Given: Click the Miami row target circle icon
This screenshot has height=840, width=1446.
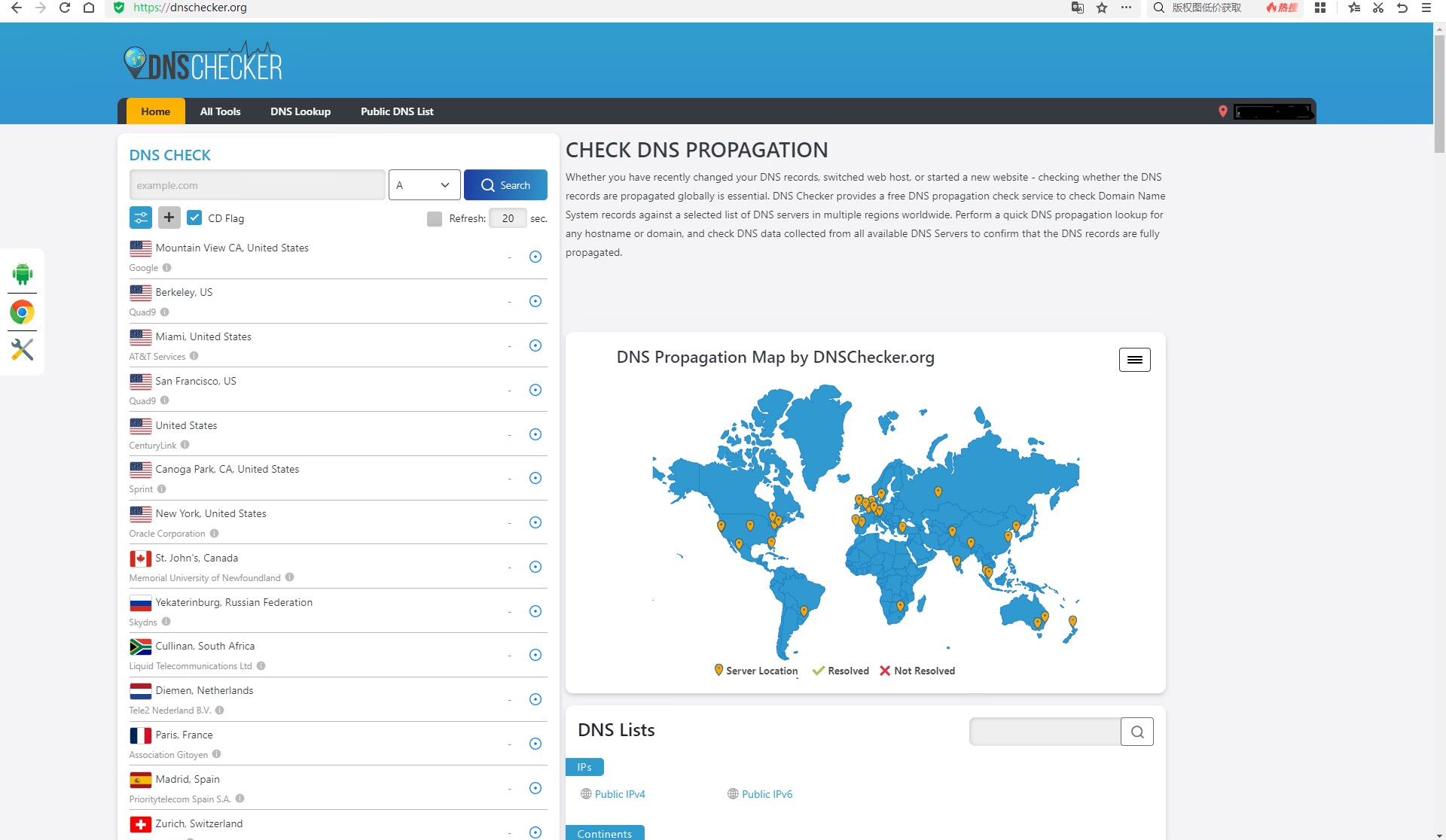Looking at the screenshot, I should [535, 345].
